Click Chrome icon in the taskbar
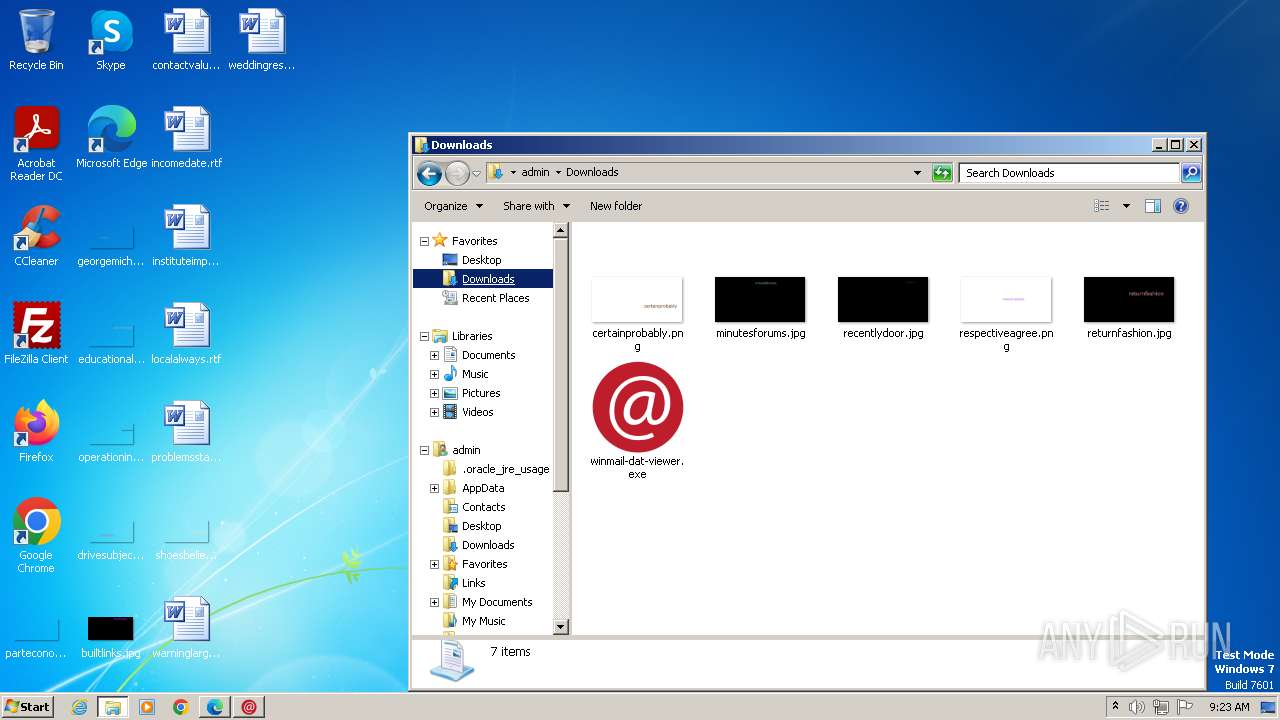1280x720 pixels. point(181,707)
